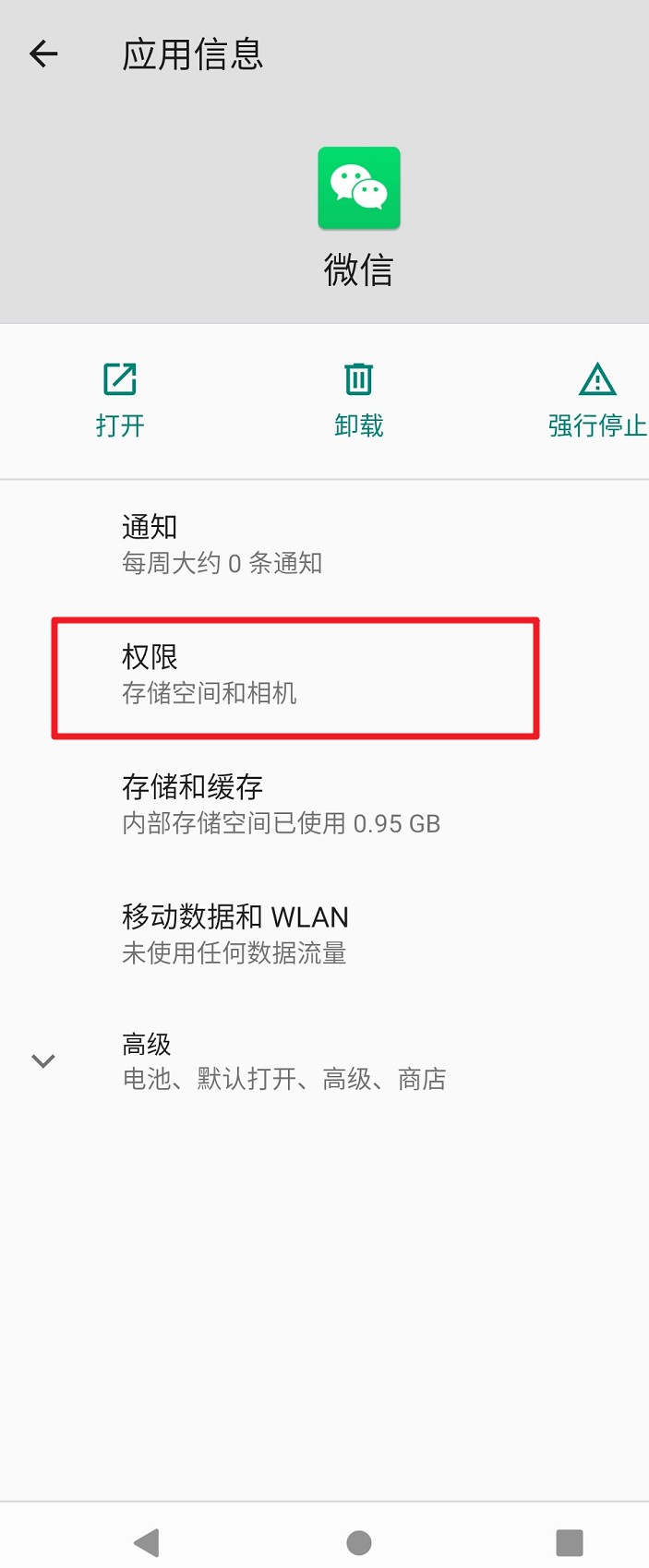Tap the 应用信息 page title
649x1568 pixels.
193,54
